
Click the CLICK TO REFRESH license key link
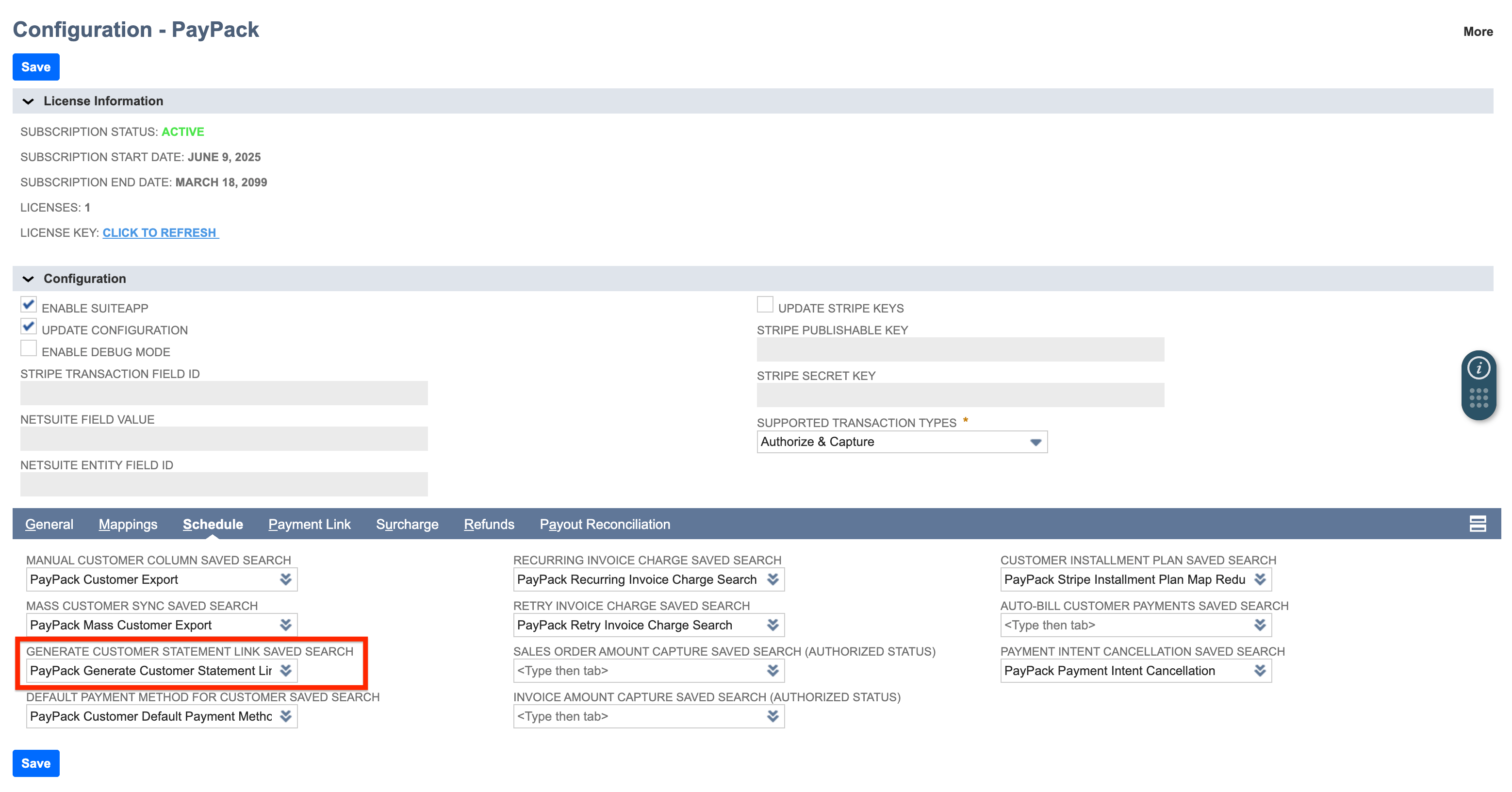click(x=160, y=232)
